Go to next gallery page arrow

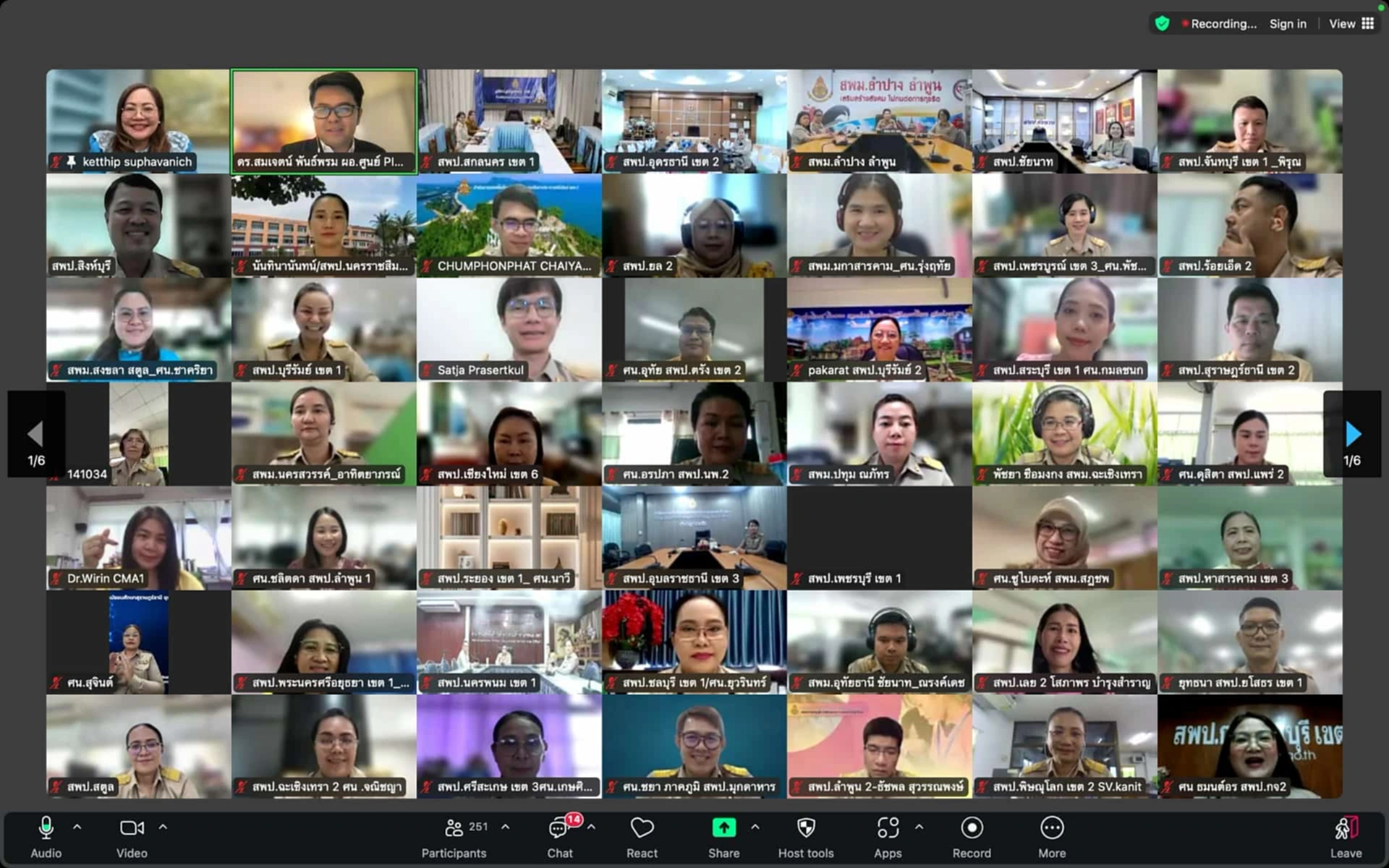[1352, 434]
